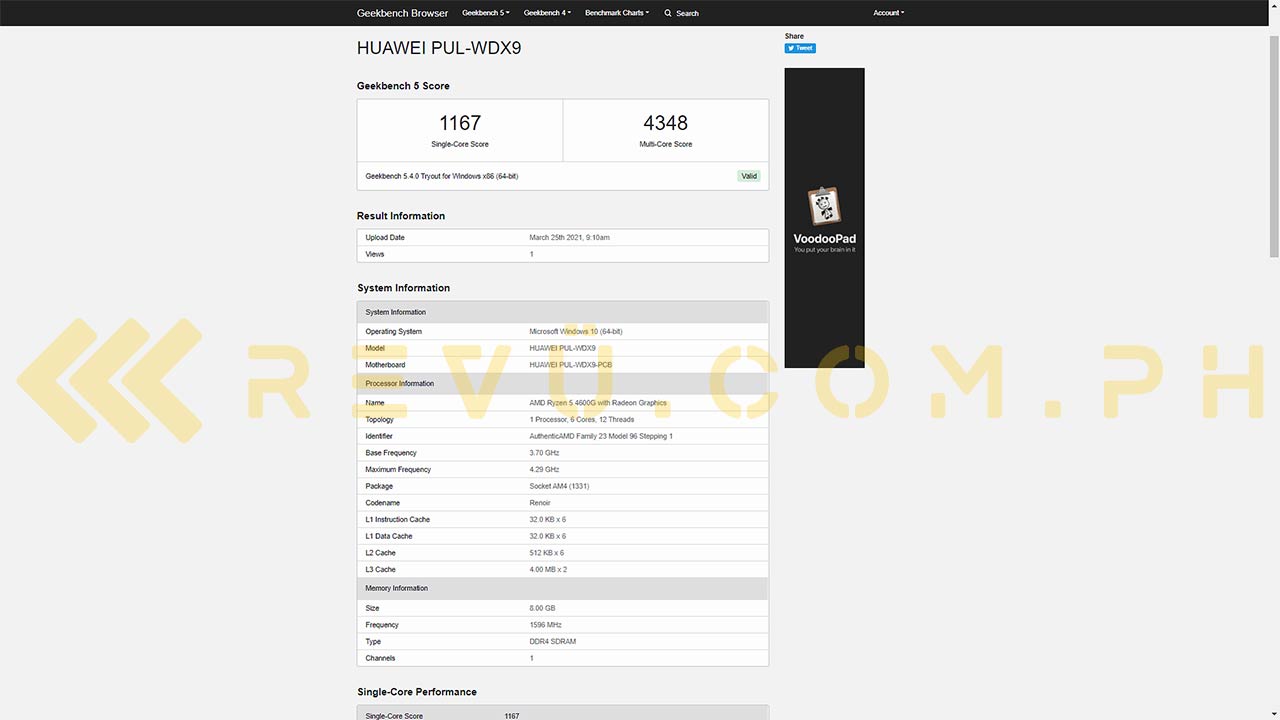1280x720 pixels.
Task: Click the Search magnifier icon in navbar
Action: (668, 13)
